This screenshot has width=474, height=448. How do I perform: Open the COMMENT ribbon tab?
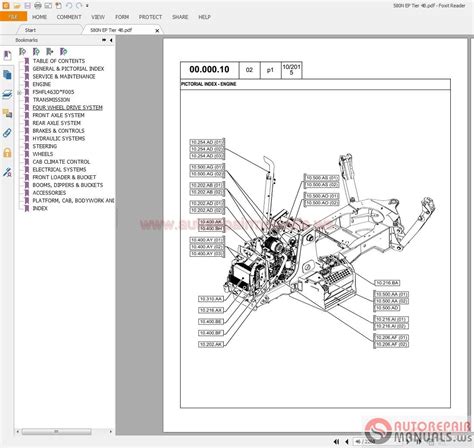point(69,17)
